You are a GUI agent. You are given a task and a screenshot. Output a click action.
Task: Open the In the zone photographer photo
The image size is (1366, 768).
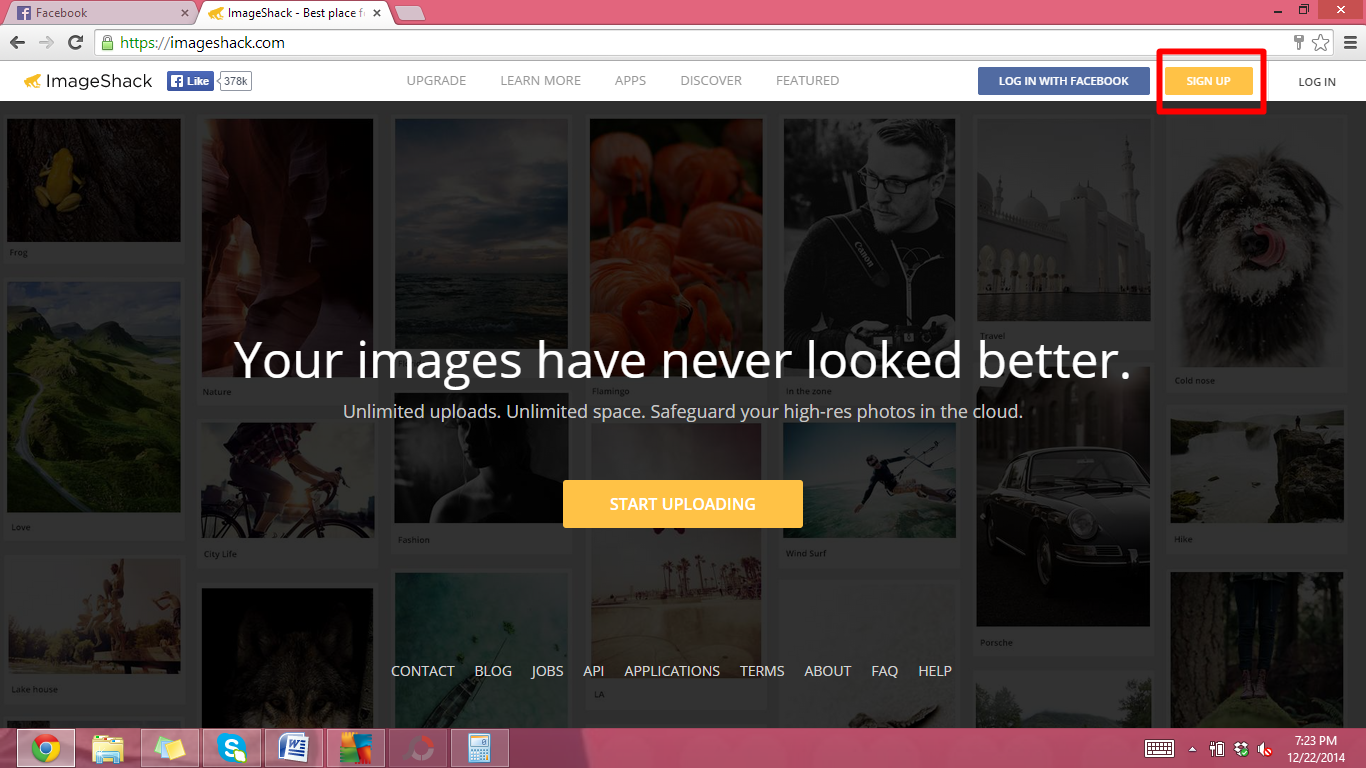coord(869,250)
